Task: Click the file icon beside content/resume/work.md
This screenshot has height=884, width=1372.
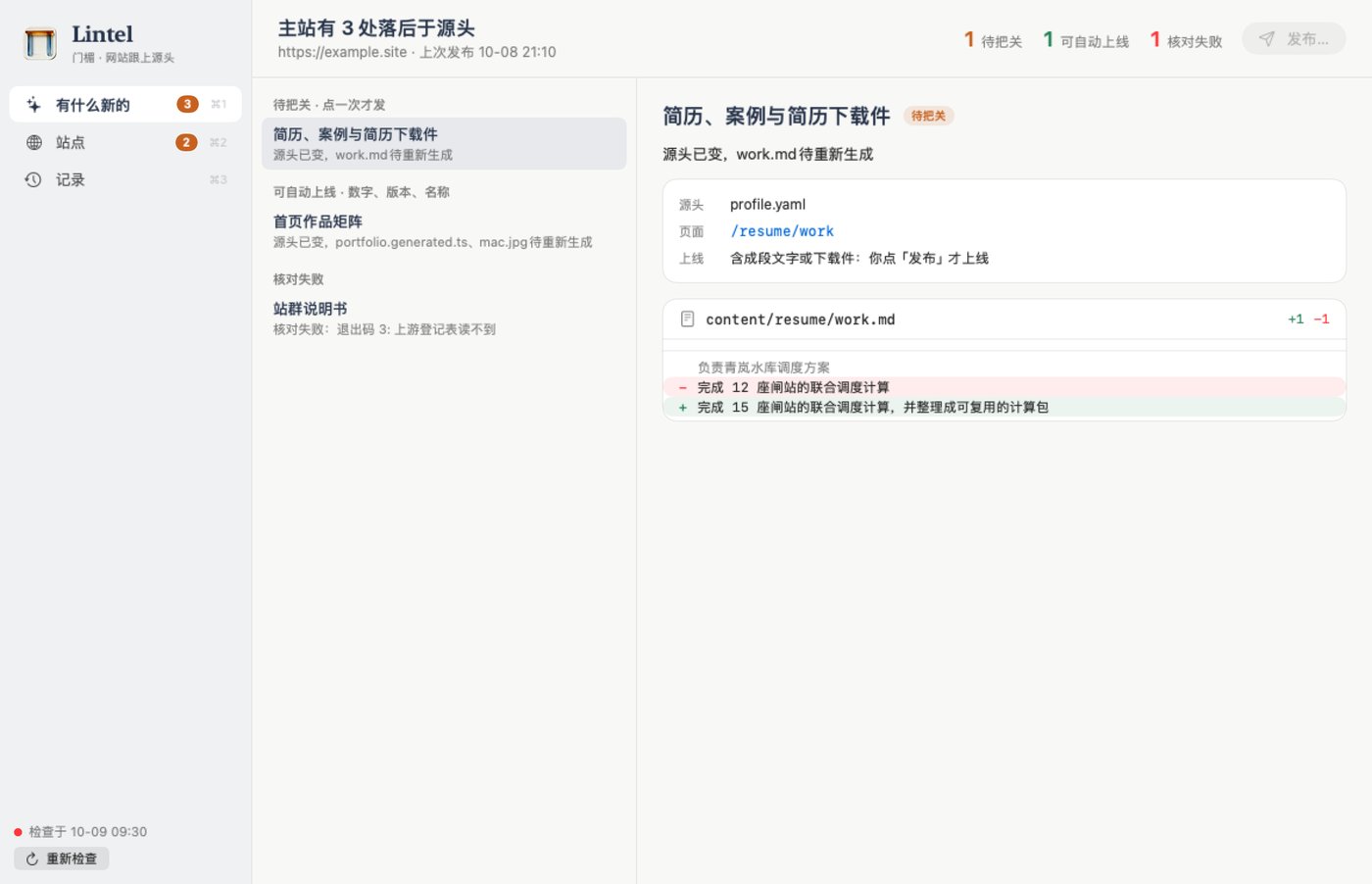Action: point(687,319)
